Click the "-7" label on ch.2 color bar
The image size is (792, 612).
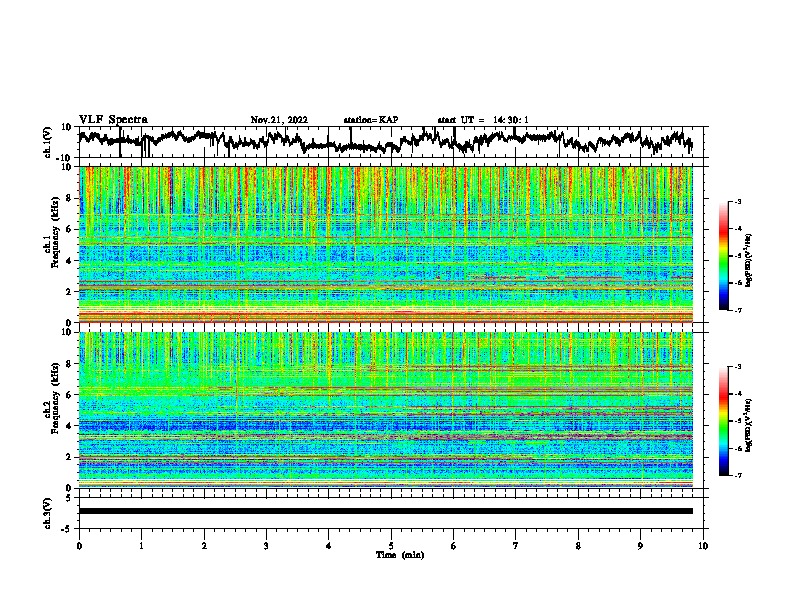coord(738,475)
